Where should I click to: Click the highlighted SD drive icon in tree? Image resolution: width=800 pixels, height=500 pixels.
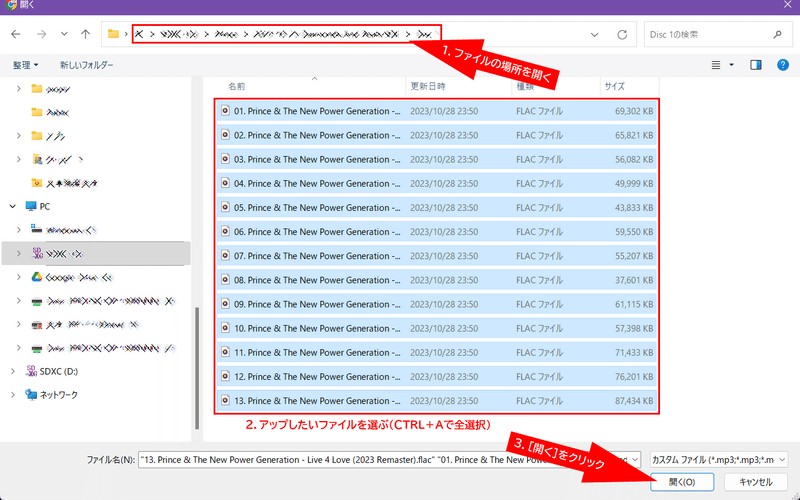pos(37,253)
